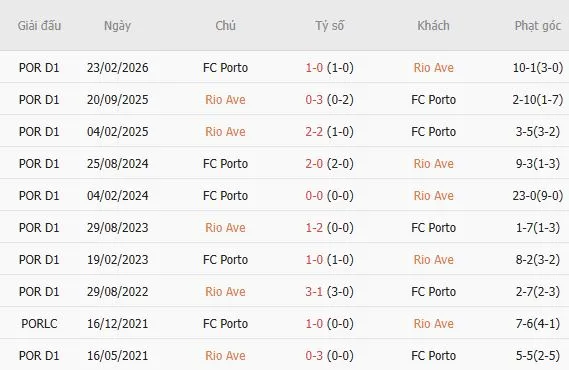Open Rio Ave link in 20/09/2025 row
The image size is (569, 370).
pyautogui.click(x=225, y=100)
